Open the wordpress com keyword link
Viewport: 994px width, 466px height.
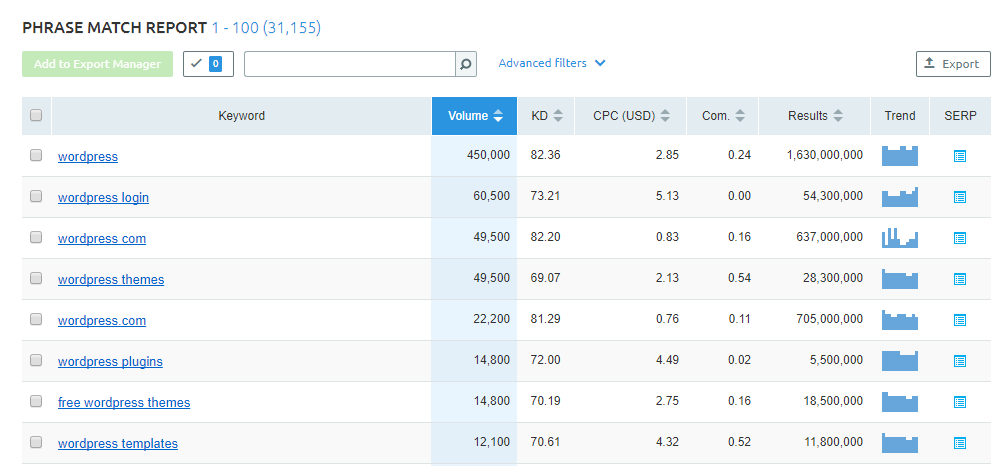(102, 239)
